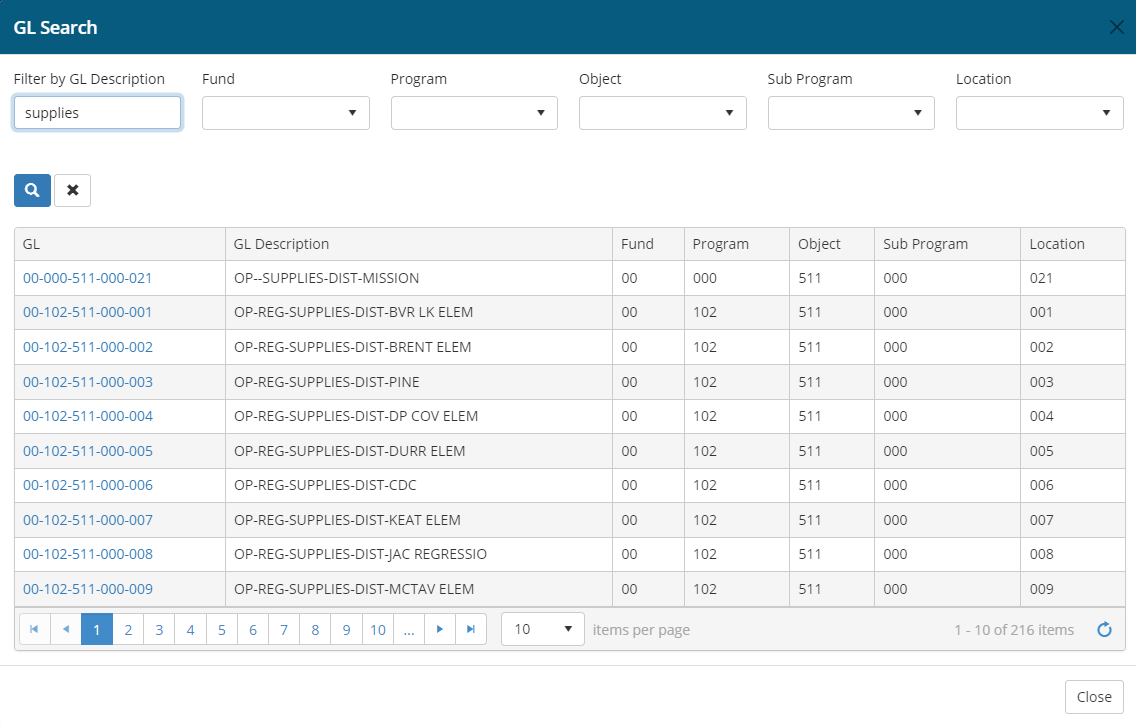Screen dimensions: 1136x726
Task: Close the GL Search dialog with X
Action: coord(1116,27)
